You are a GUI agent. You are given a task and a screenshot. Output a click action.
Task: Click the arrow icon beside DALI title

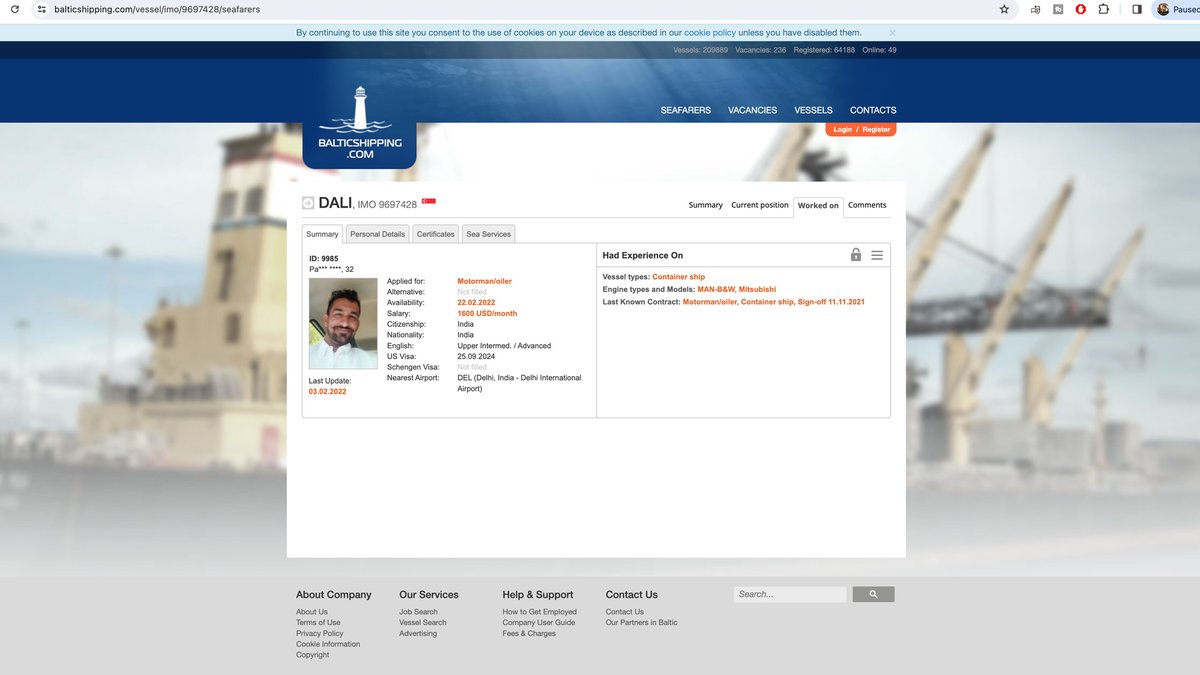[308, 203]
